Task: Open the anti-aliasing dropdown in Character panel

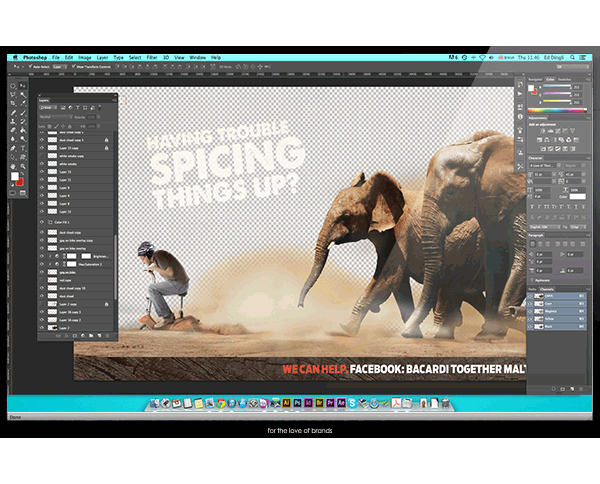Action: pyautogui.click(x=578, y=227)
